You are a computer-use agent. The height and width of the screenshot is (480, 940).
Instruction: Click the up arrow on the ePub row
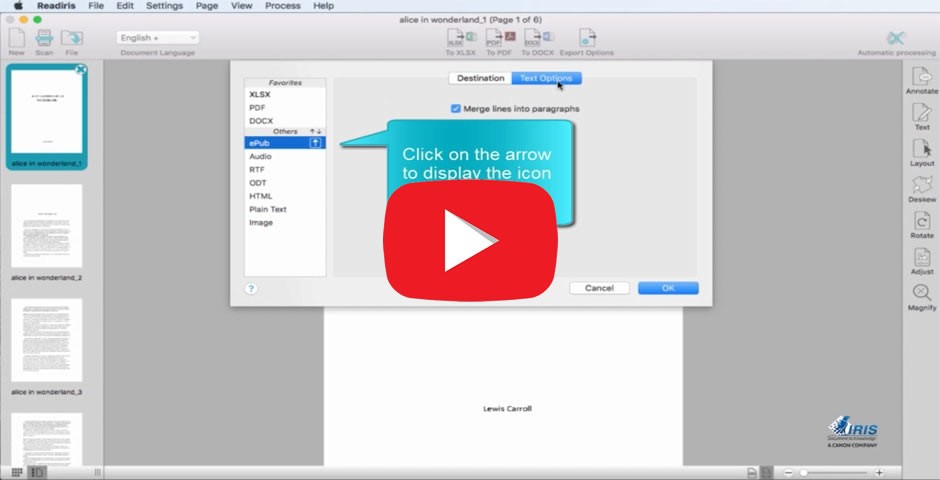tap(316, 143)
